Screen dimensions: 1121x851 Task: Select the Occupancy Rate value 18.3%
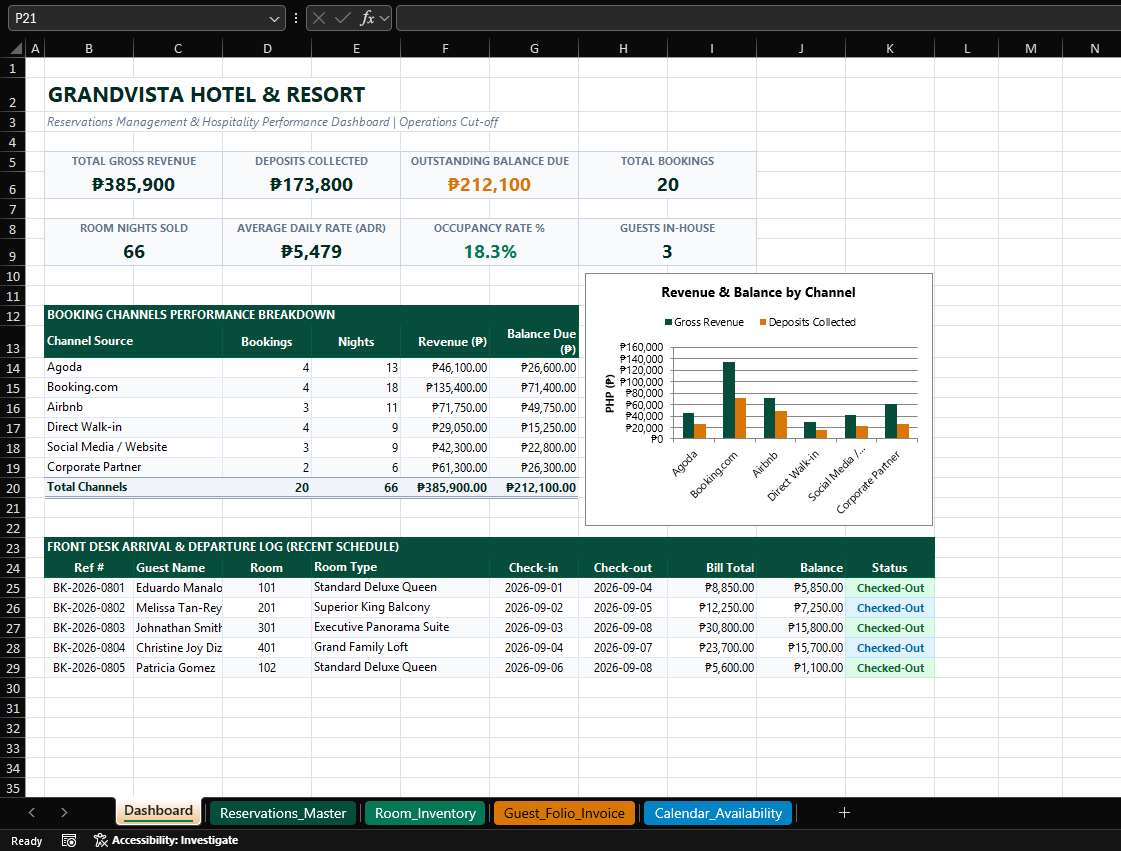pos(490,252)
